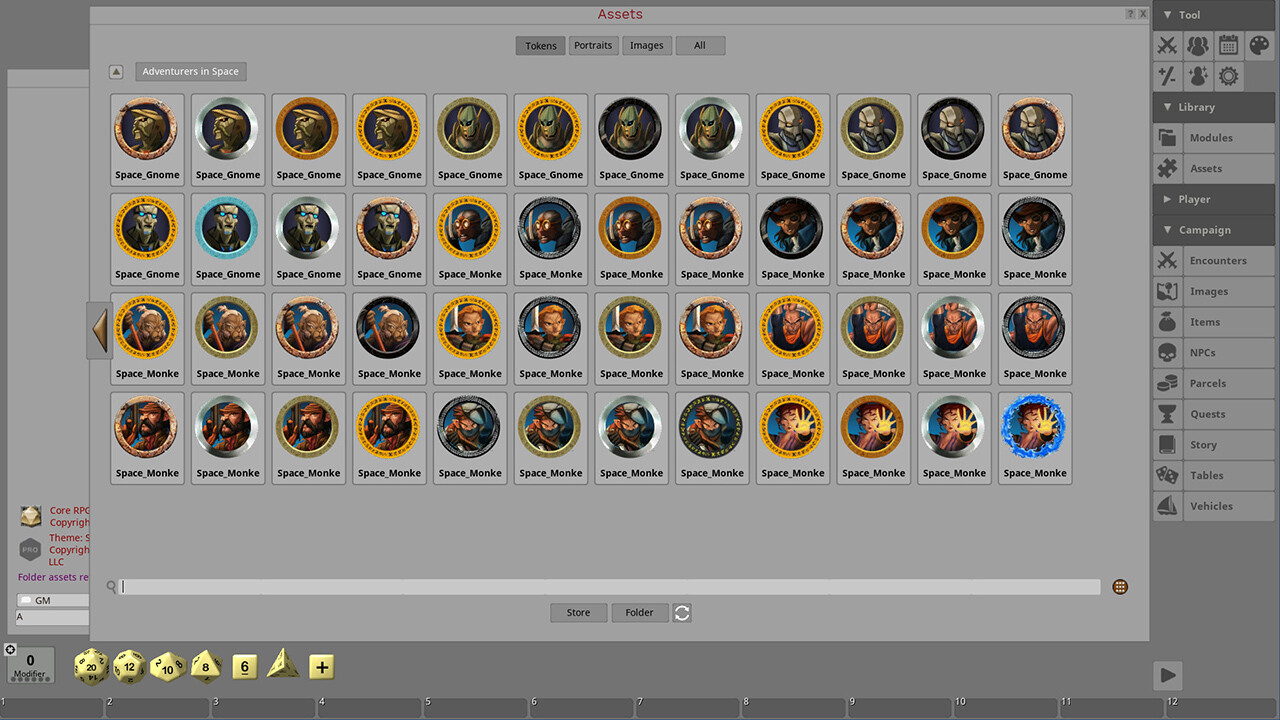The height and width of the screenshot is (720, 1280).
Task: Select the Party Sheet group icon
Action: click(x=1197, y=45)
